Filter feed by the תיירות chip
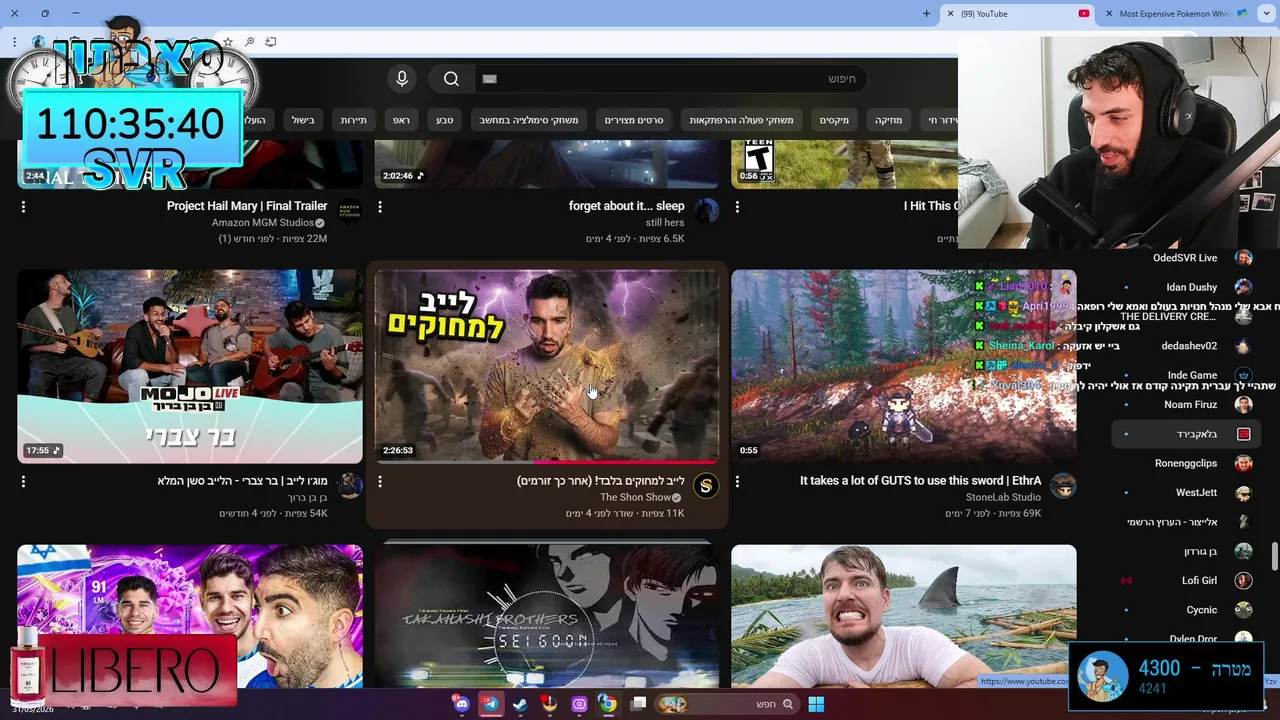The height and width of the screenshot is (720, 1280). (x=353, y=120)
